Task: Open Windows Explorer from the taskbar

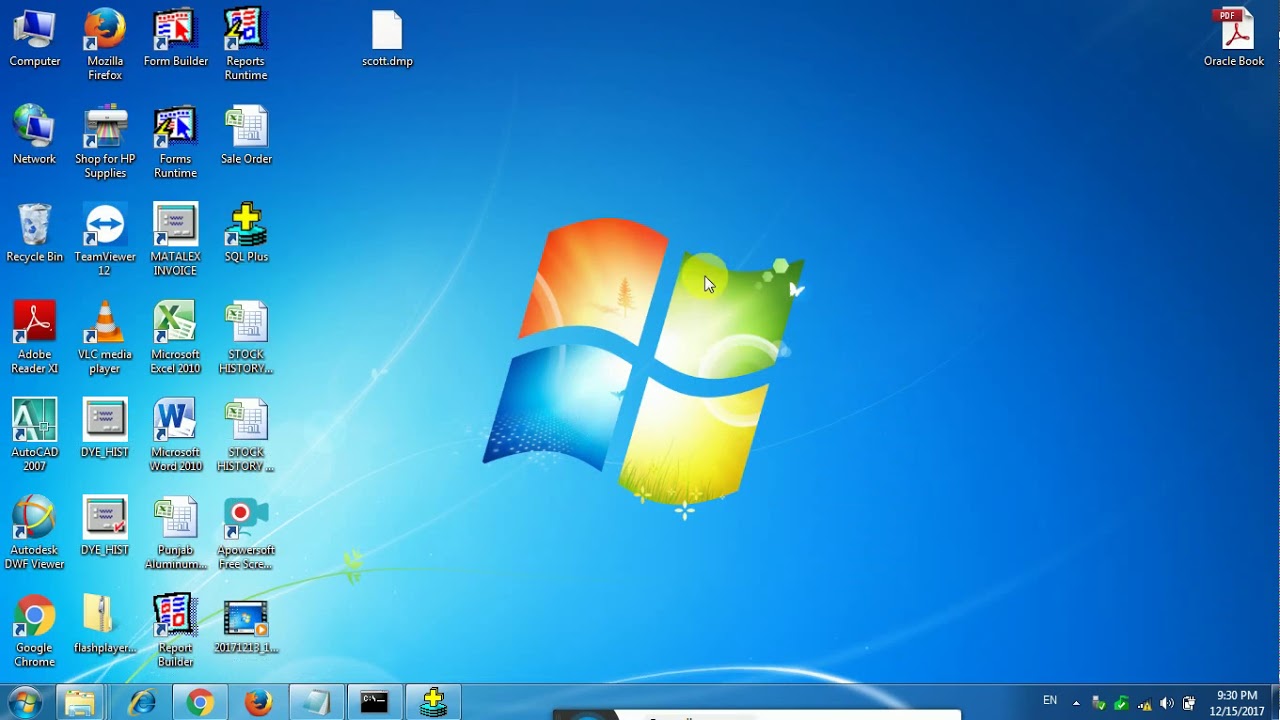Action: pyautogui.click(x=80, y=703)
